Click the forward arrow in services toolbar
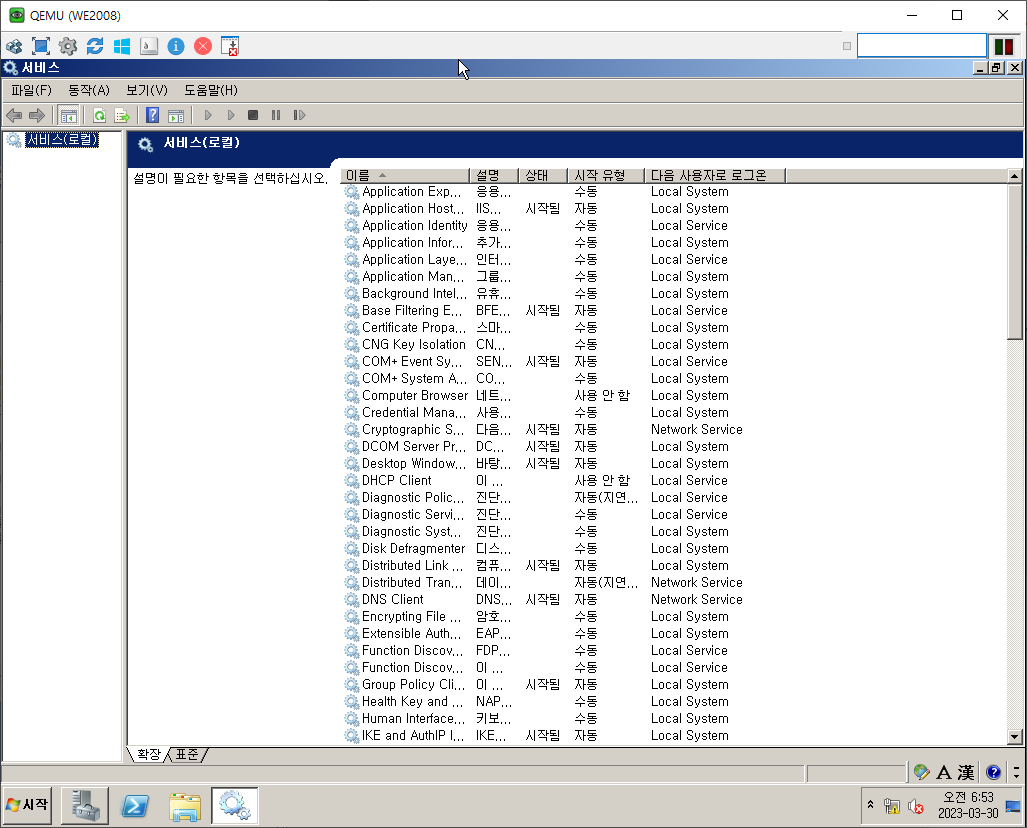The width and height of the screenshot is (1027, 828). [37, 115]
